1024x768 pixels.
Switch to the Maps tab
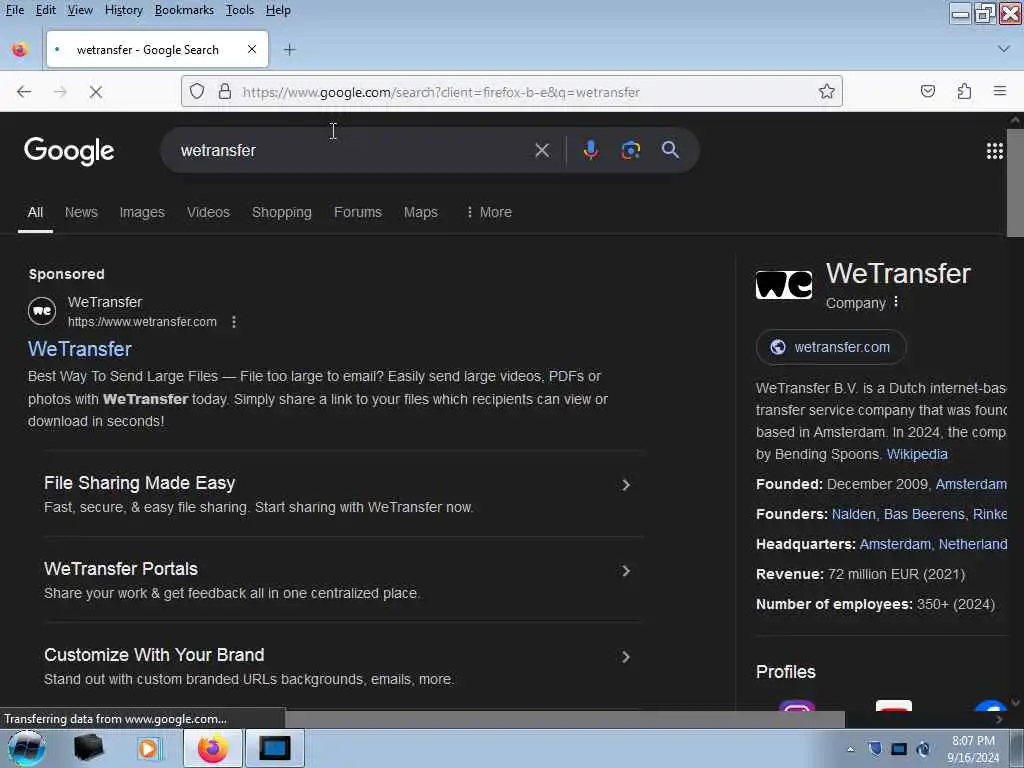421,212
